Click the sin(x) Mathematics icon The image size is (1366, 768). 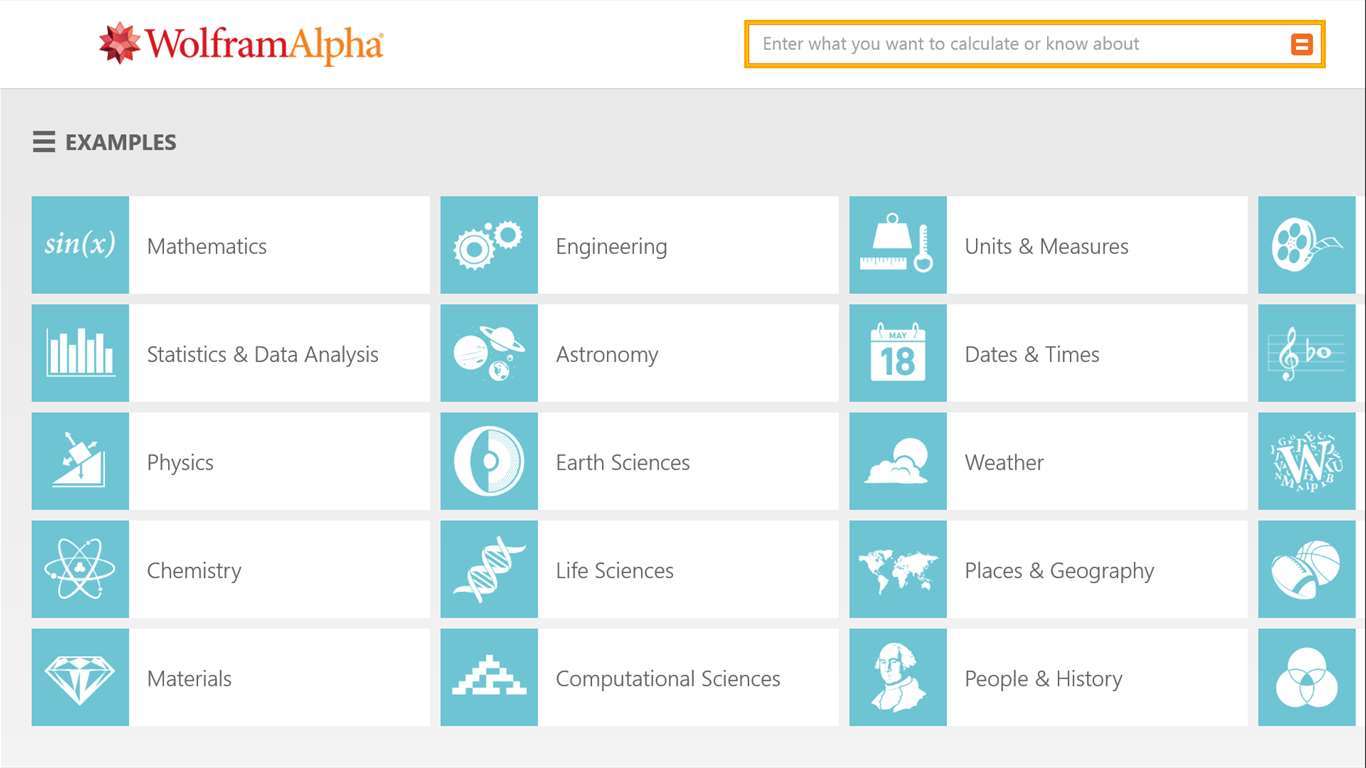[x=80, y=245]
